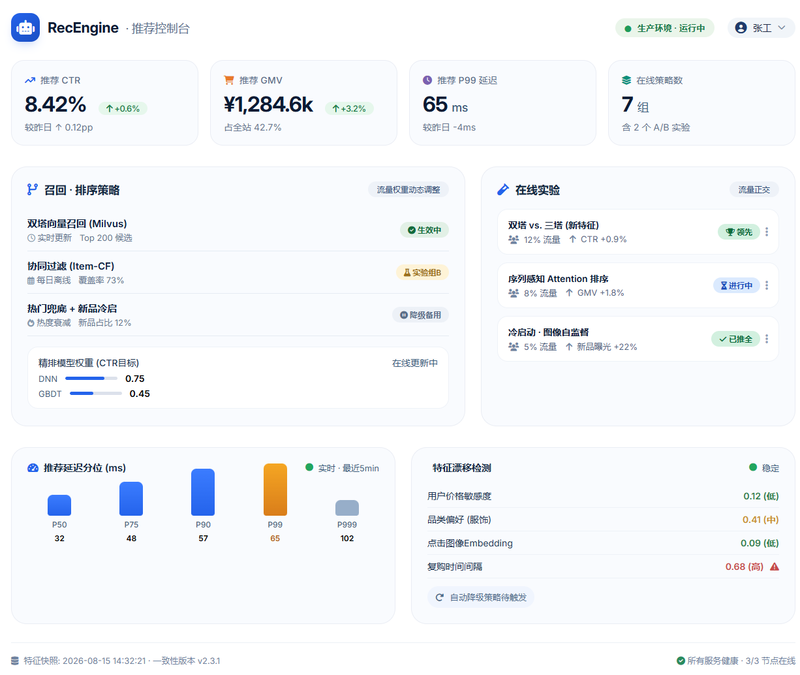This screenshot has width=800, height=675.
Task: Click the layers icon beside 在线策略数
Action: point(626,80)
